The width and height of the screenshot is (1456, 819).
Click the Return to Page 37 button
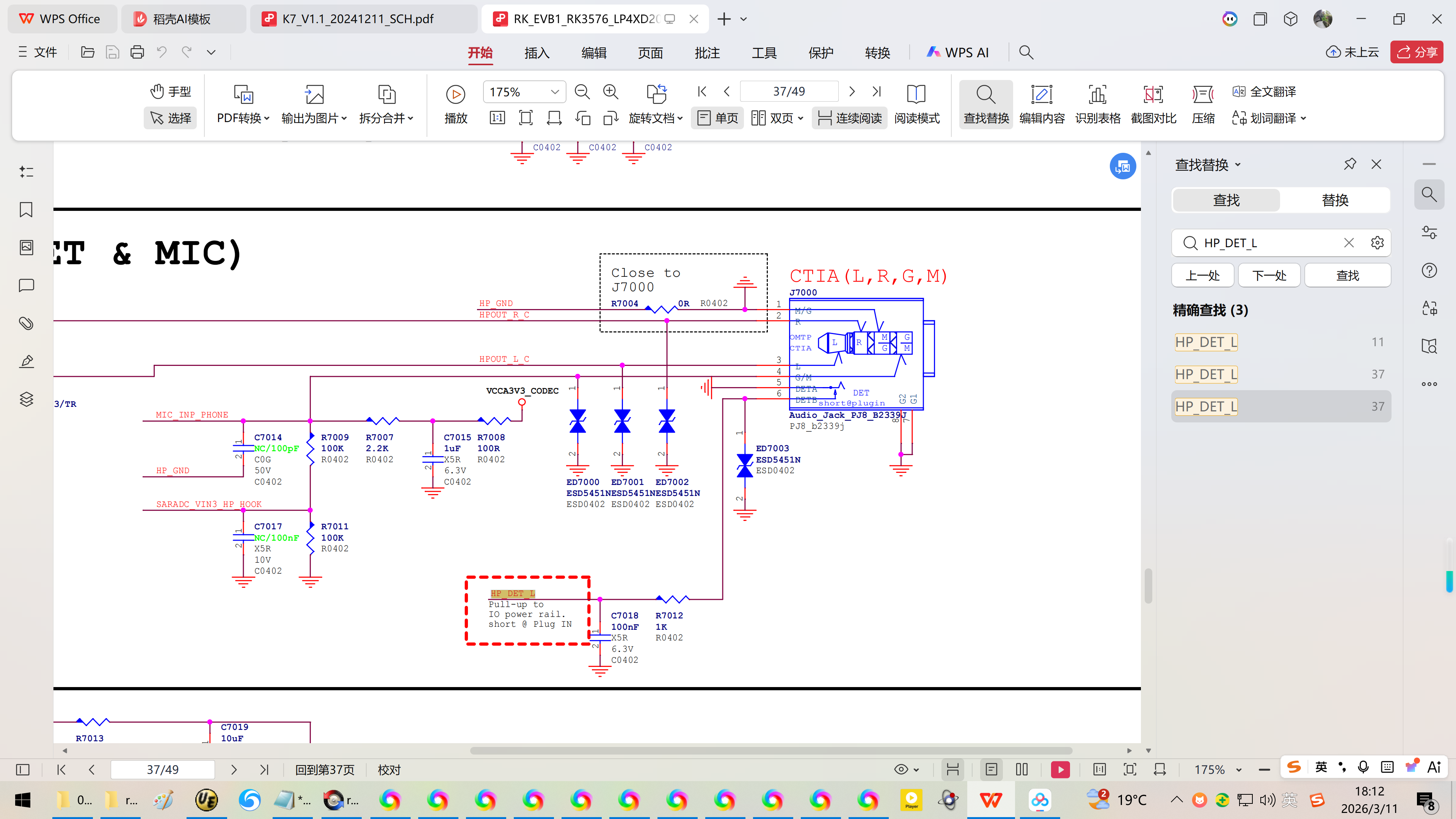point(325,769)
